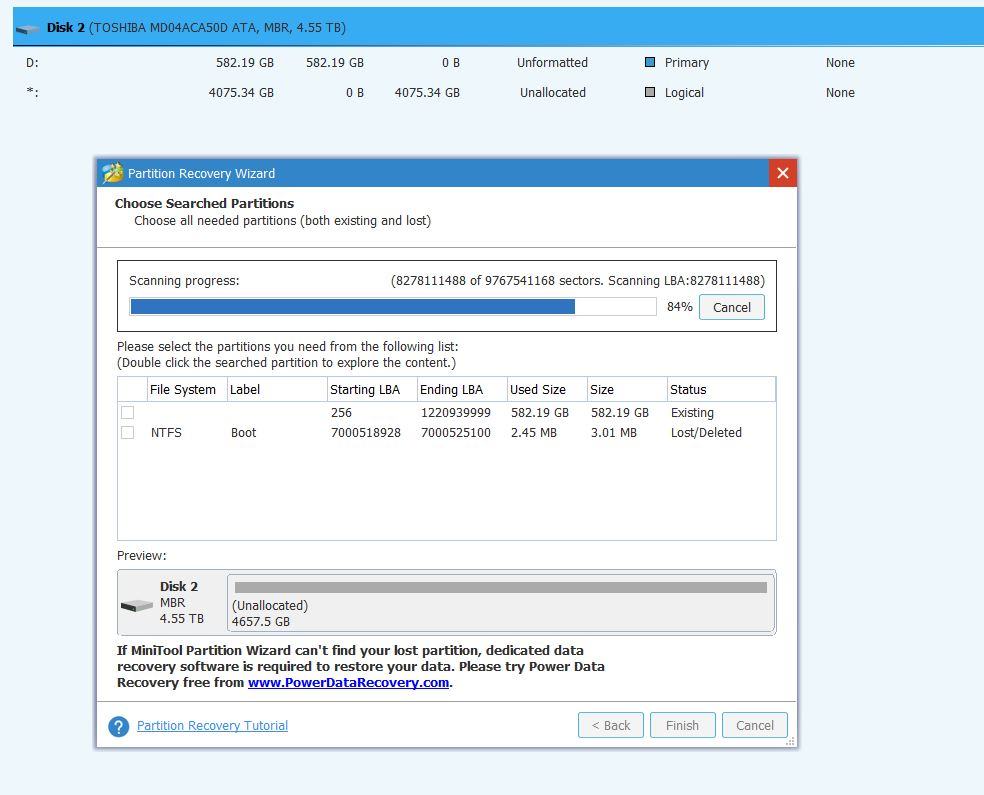Click the 4075.34 GB capacity cell

[x=241, y=92]
